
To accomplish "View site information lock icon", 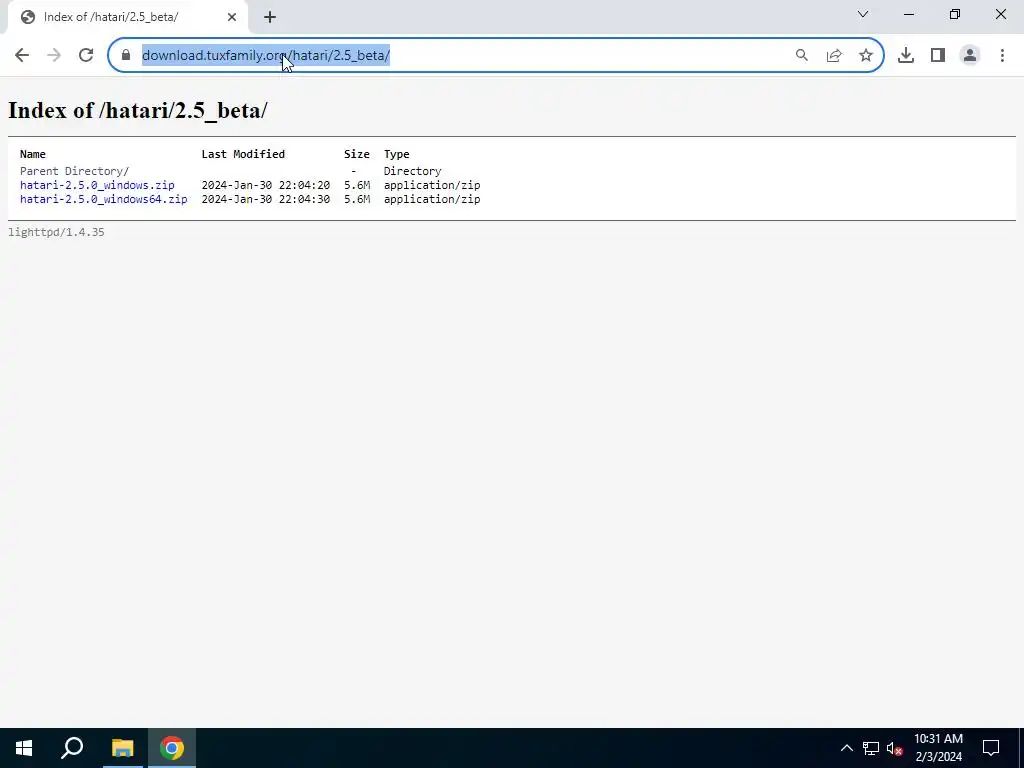I will click(126, 56).
